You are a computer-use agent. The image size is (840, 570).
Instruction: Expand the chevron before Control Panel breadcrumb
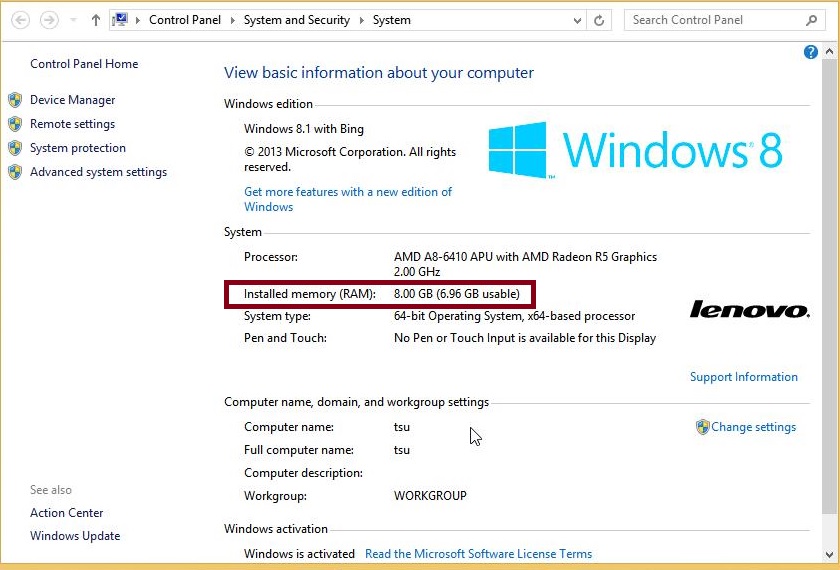(138, 20)
